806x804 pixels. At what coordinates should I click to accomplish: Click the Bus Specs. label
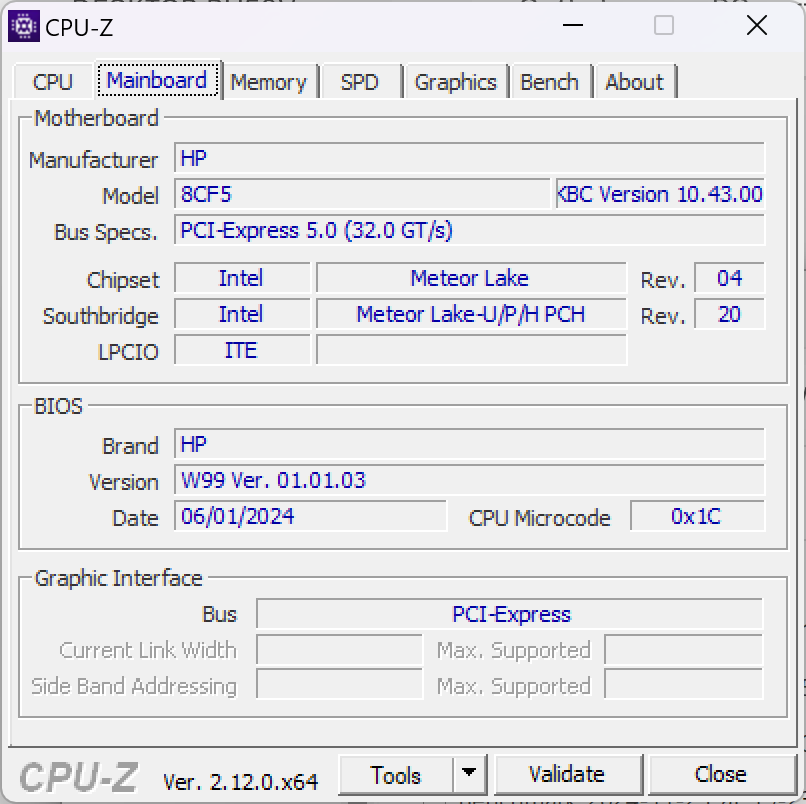tap(105, 232)
